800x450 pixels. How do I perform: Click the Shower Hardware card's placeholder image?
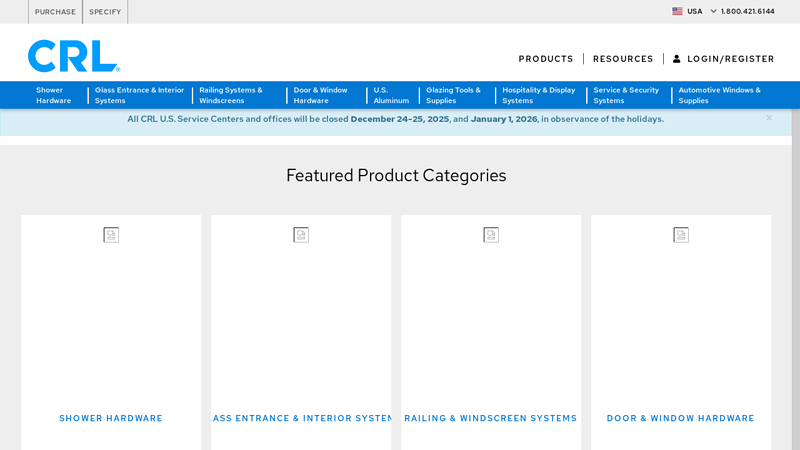[111, 235]
